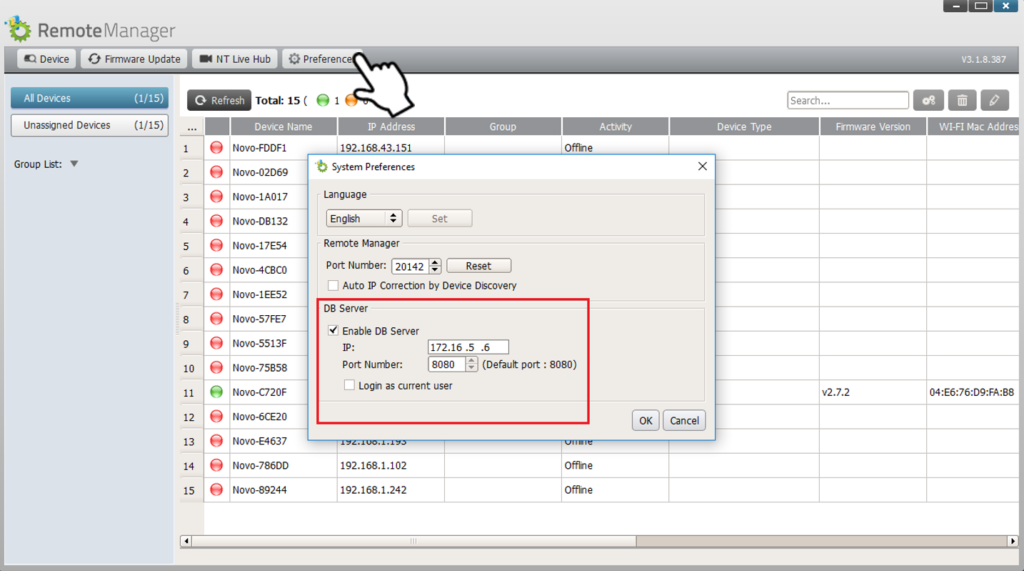Click the red status icon of Novo-786DD
This screenshot has height=571, width=1024.
pos(216,465)
